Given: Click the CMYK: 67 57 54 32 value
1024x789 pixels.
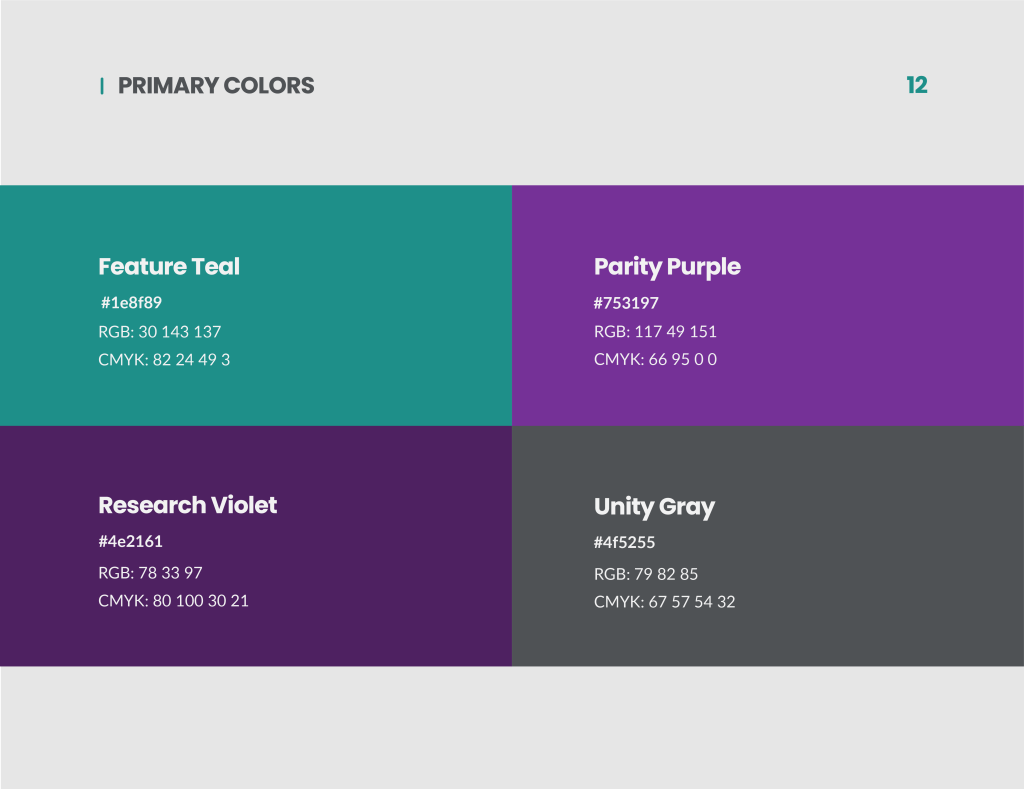Looking at the screenshot, I should click(664, 602).
